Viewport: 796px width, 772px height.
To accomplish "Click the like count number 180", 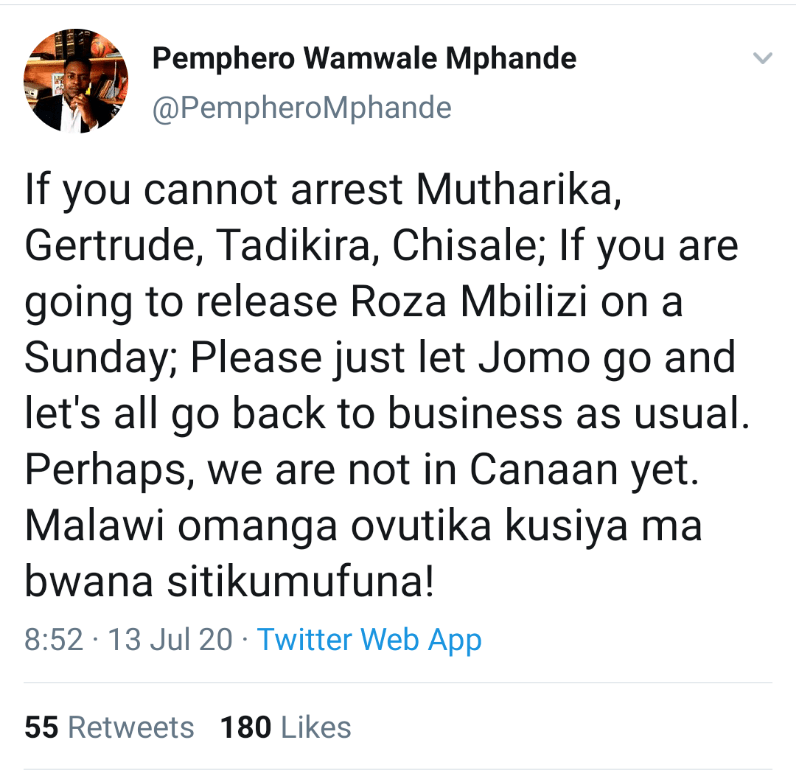I will pos(246,727).
